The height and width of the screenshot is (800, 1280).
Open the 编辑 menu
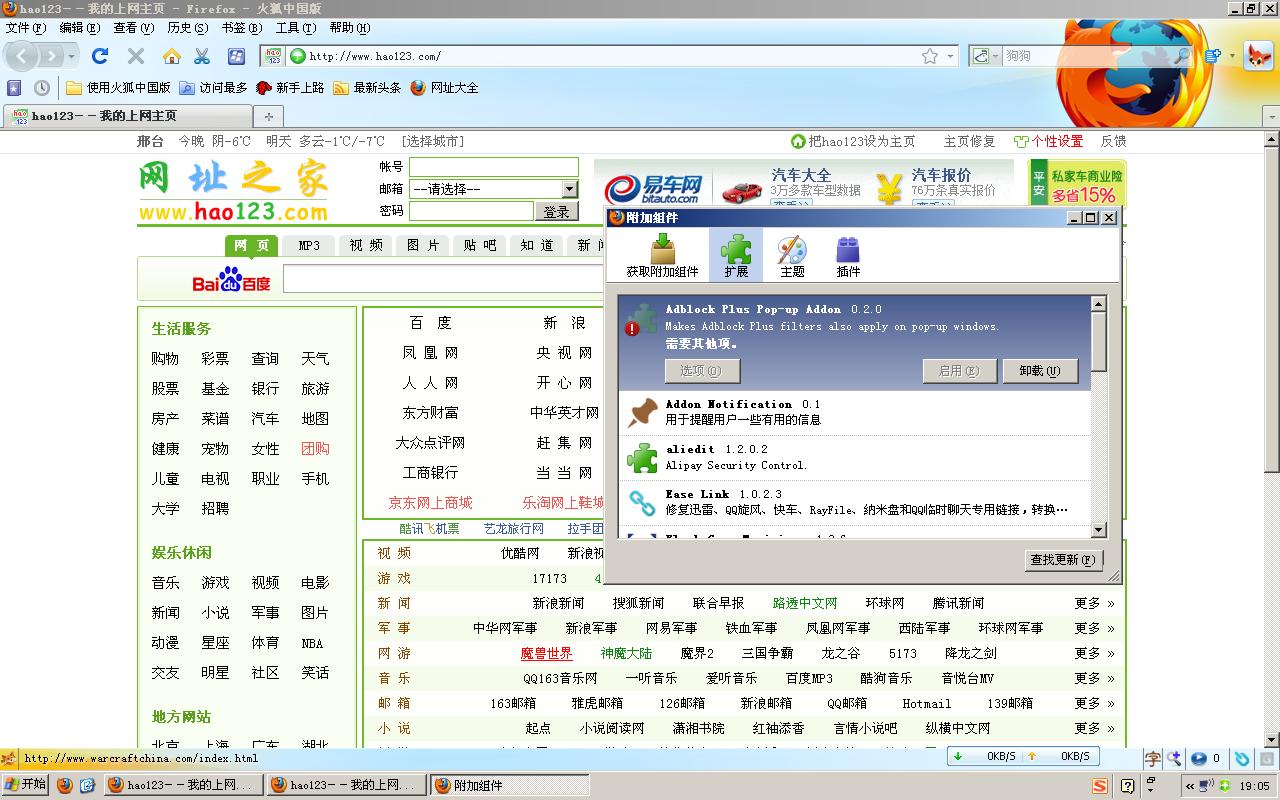pyautogui.click(x=79, y=28)
